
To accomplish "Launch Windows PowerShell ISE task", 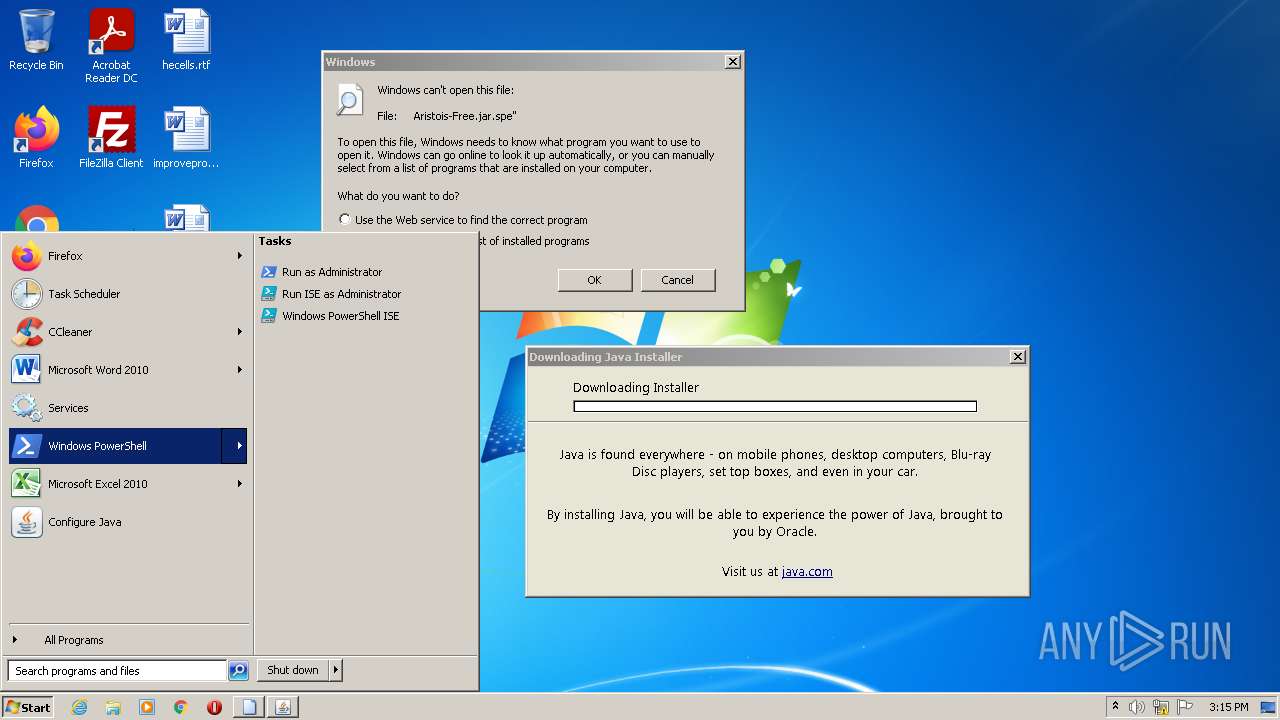I will click(x=330, y=316).
